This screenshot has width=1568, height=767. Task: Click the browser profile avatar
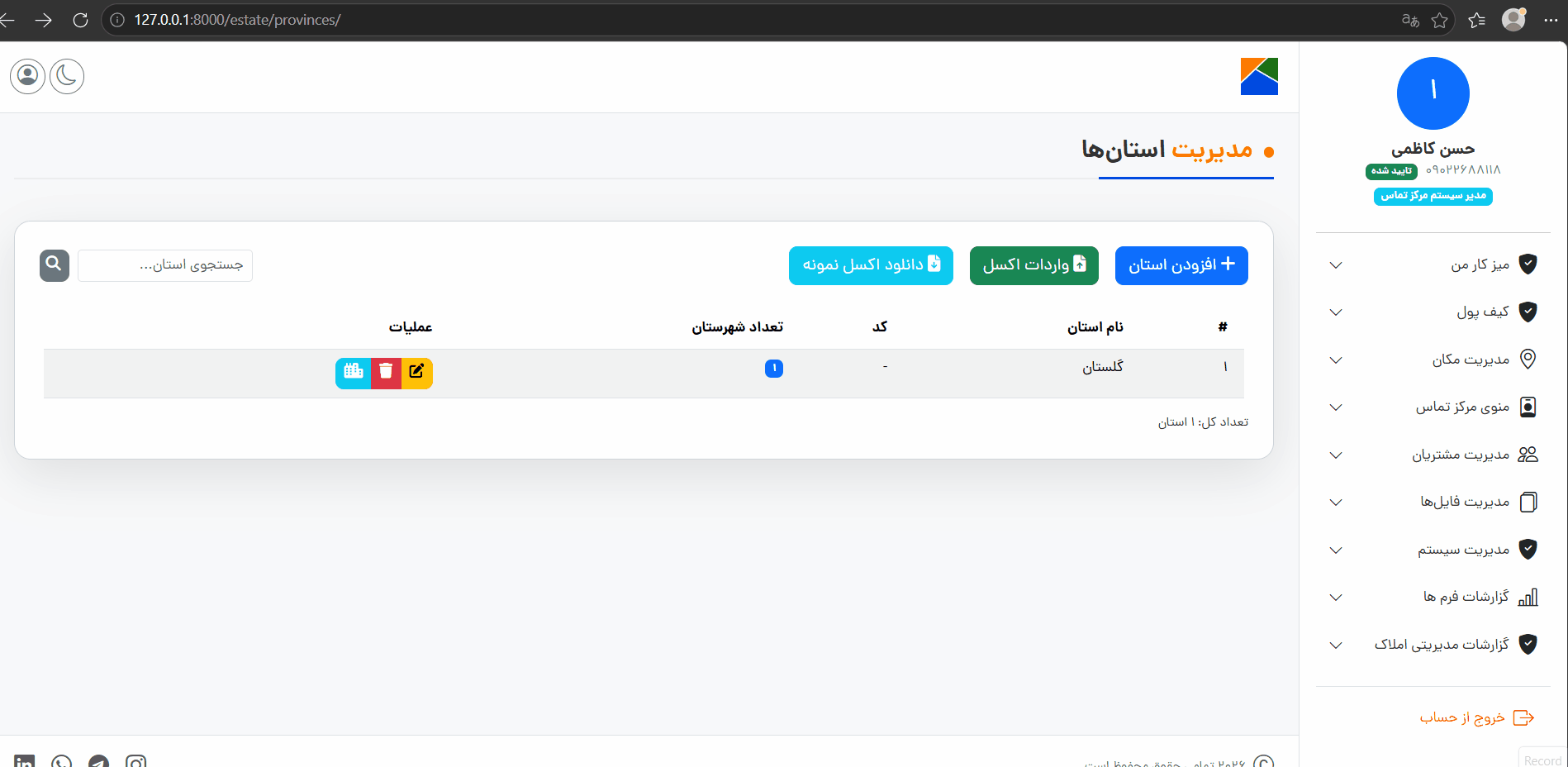[1513, 19]
